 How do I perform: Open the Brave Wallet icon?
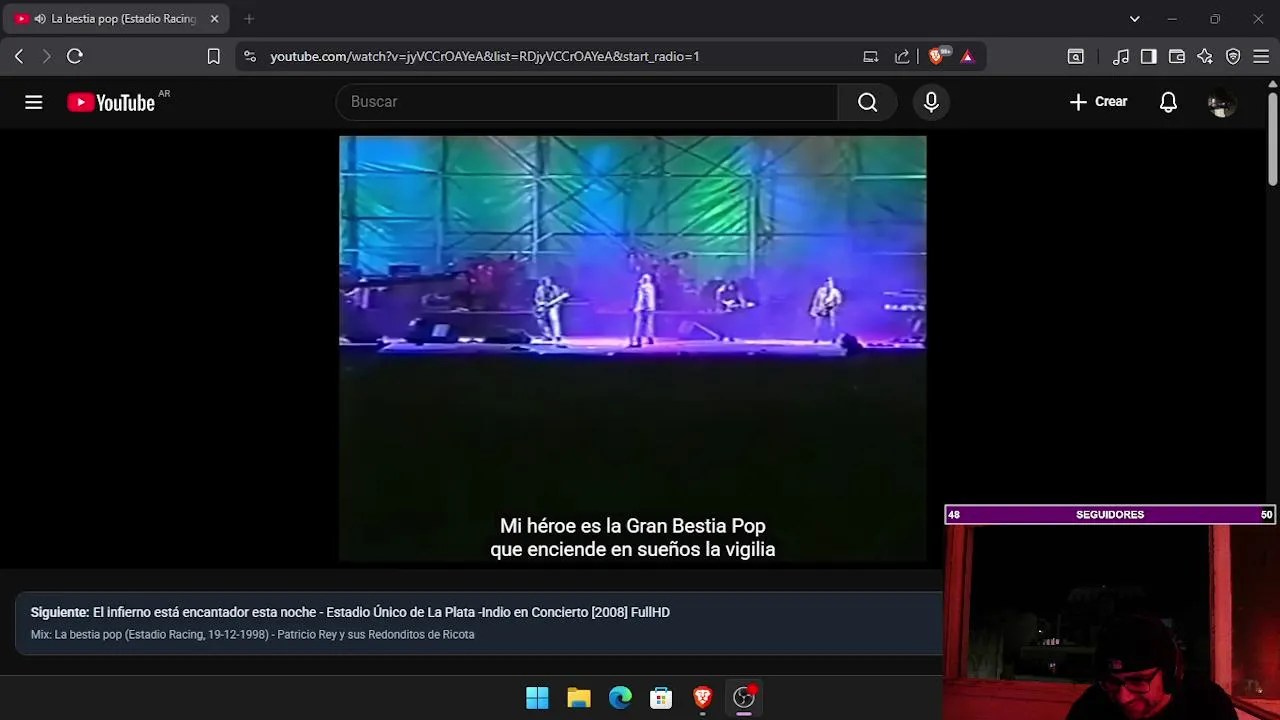pyautogui.click(x=1177, y=57)
